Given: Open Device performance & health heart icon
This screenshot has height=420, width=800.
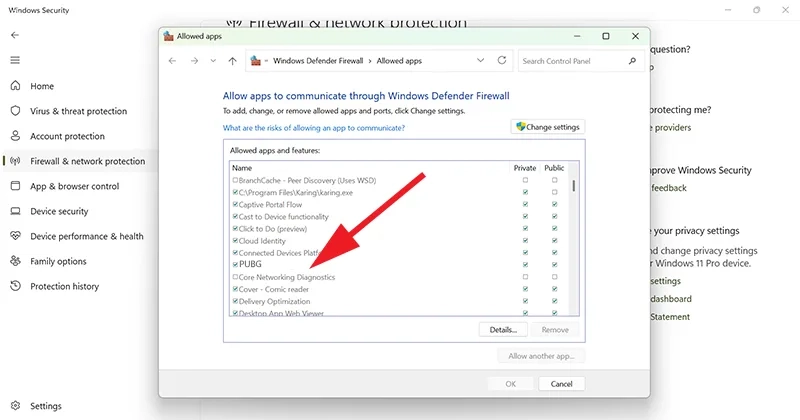Looking at the screenshot, I should [x=15, y=236].
